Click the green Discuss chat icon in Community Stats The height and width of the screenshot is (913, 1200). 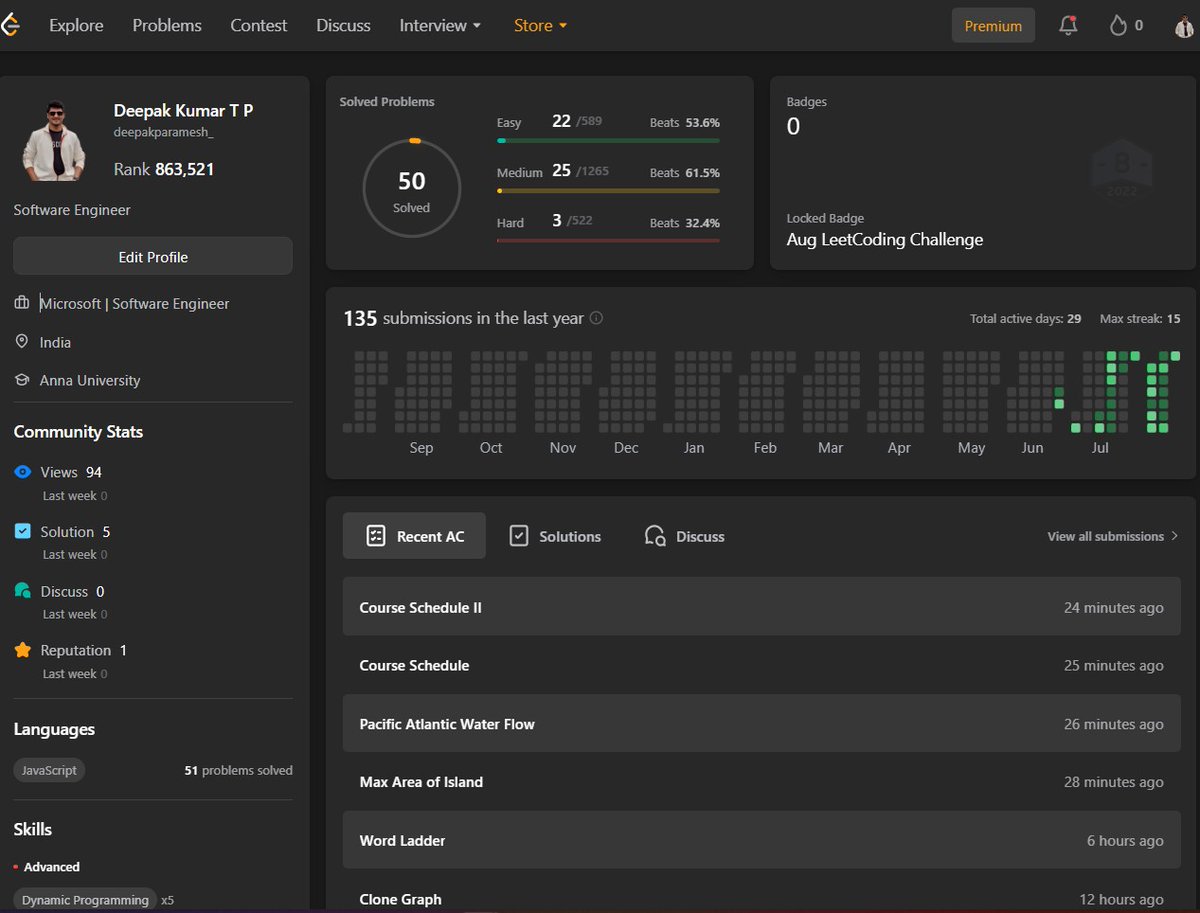tap(23, 591)
